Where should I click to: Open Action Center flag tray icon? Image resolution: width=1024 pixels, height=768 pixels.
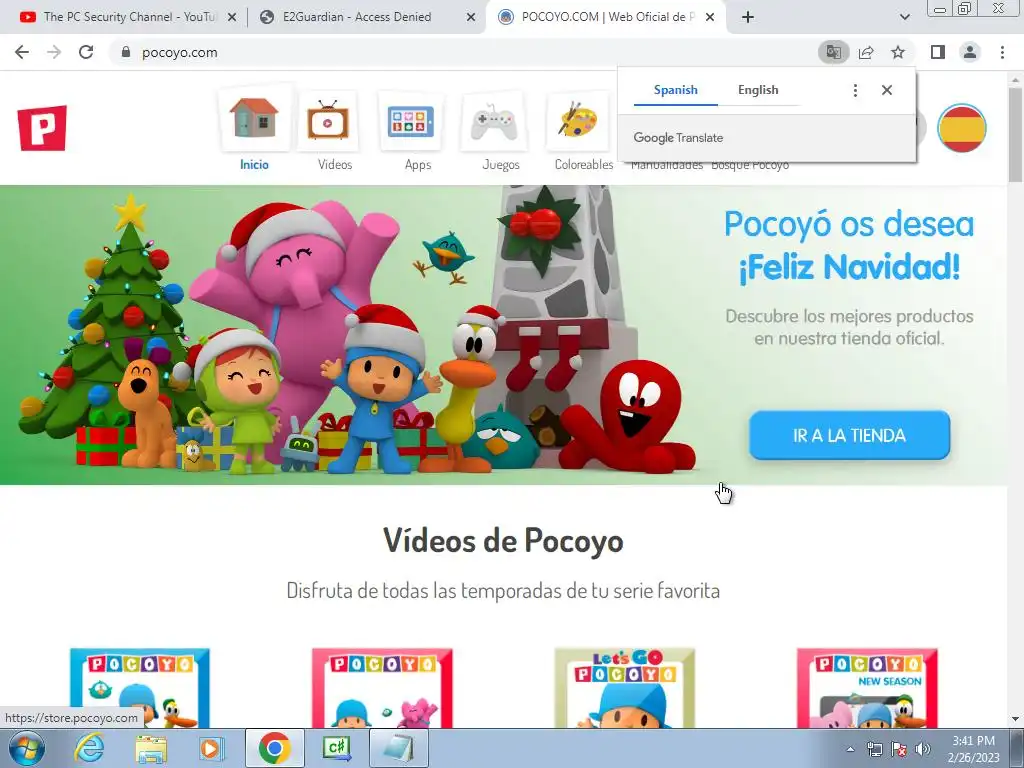(899, 749)
